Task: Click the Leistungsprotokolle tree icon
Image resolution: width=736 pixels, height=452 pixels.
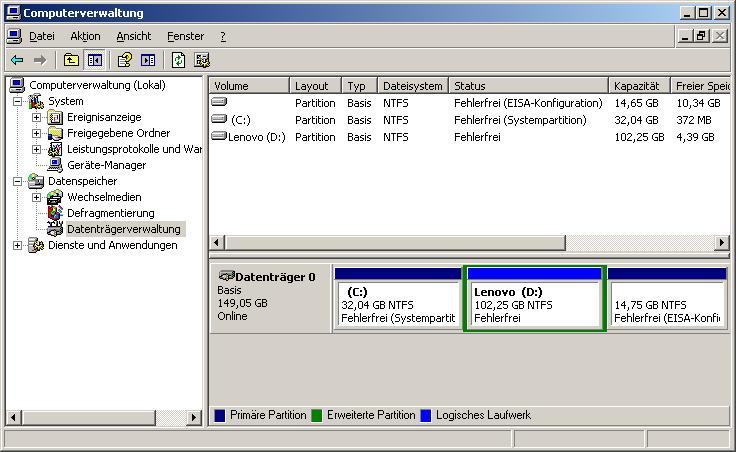Action: coord(55,149)
